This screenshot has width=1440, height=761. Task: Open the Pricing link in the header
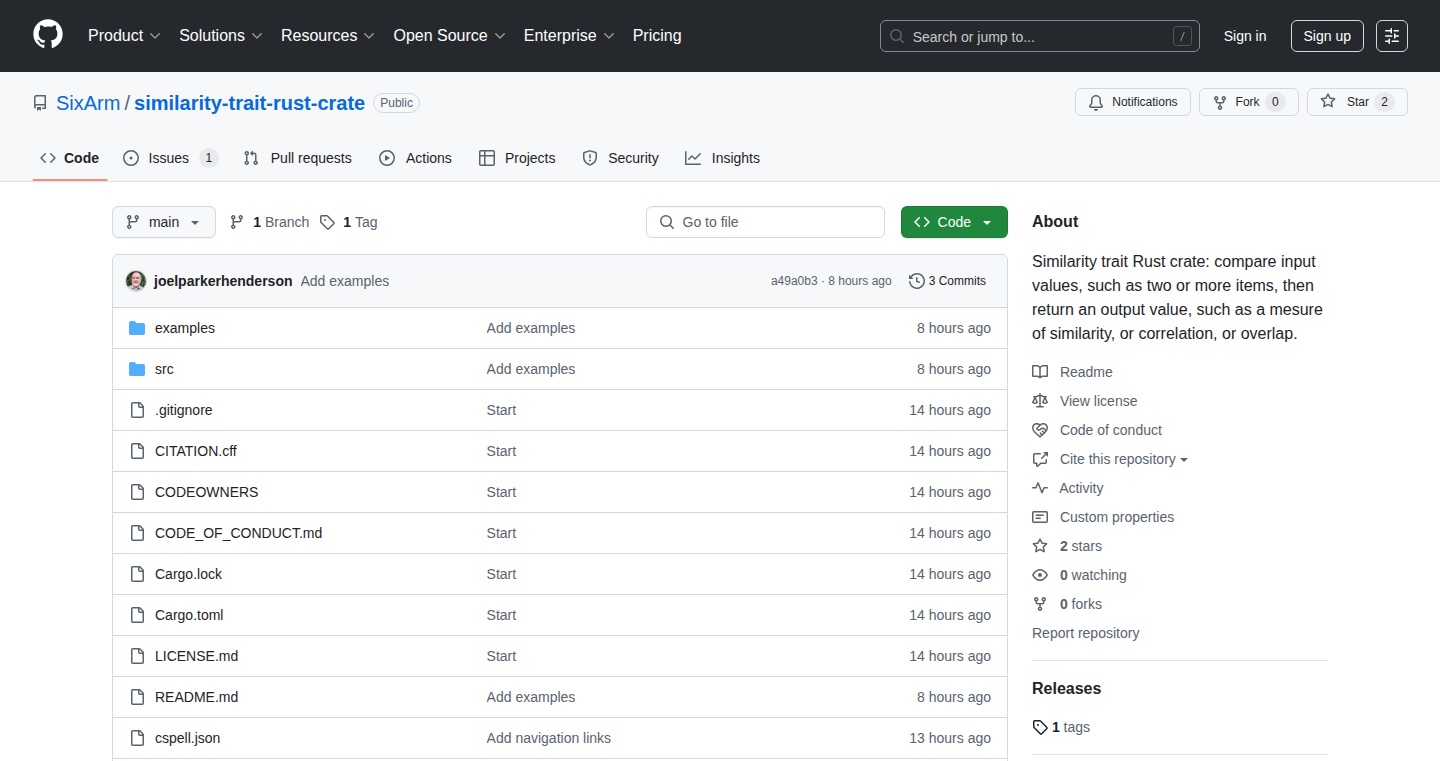pos(657,36)
